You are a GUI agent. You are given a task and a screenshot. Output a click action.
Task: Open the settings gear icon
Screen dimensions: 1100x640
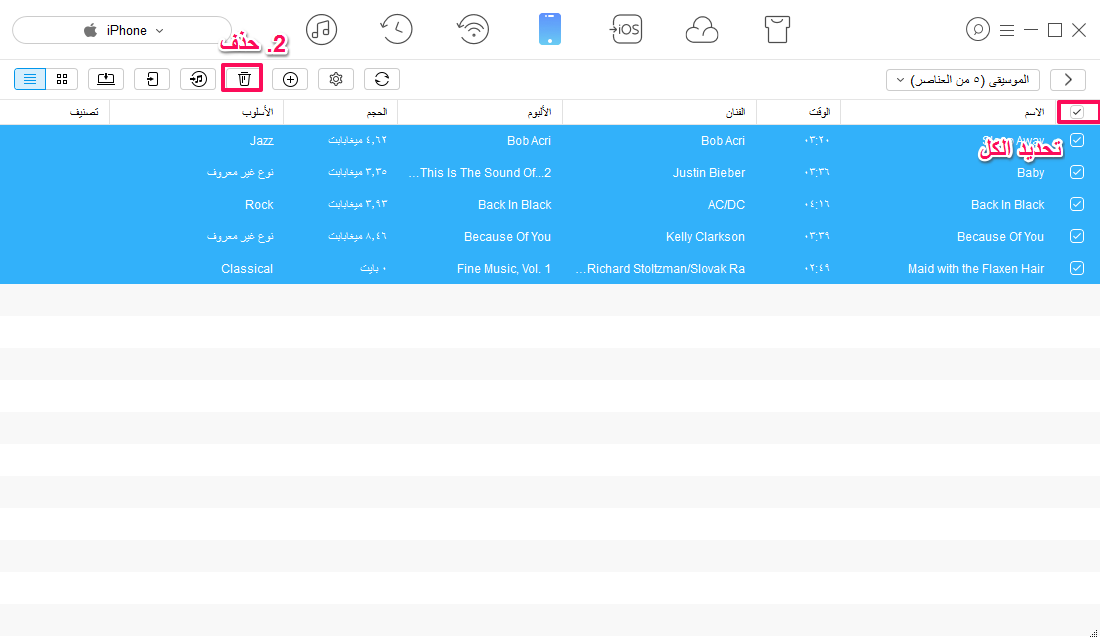[336, 79]
